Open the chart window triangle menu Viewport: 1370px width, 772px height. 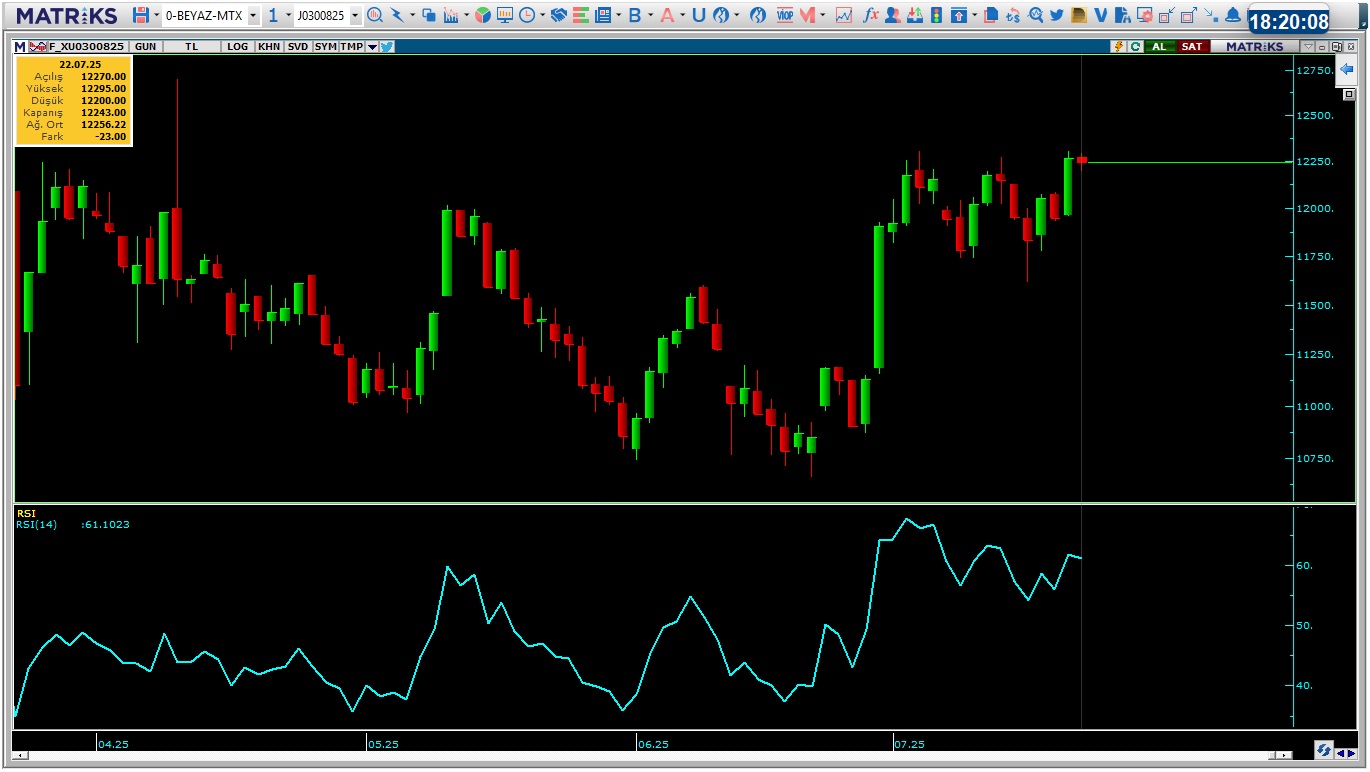(1308, 47)
